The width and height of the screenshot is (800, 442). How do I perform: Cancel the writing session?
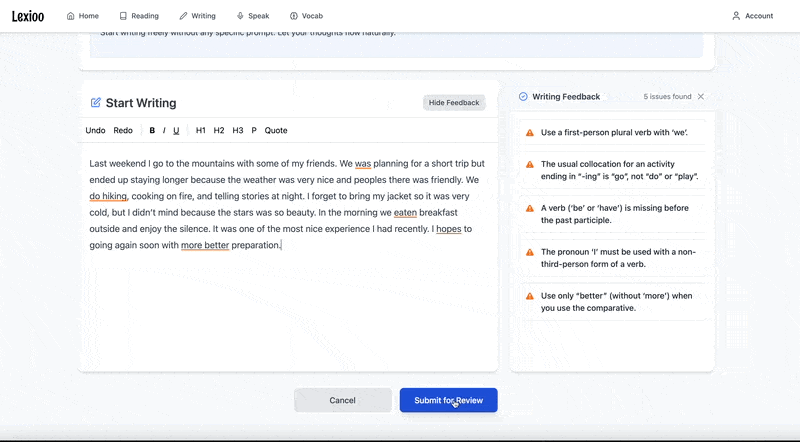(343, 400)
